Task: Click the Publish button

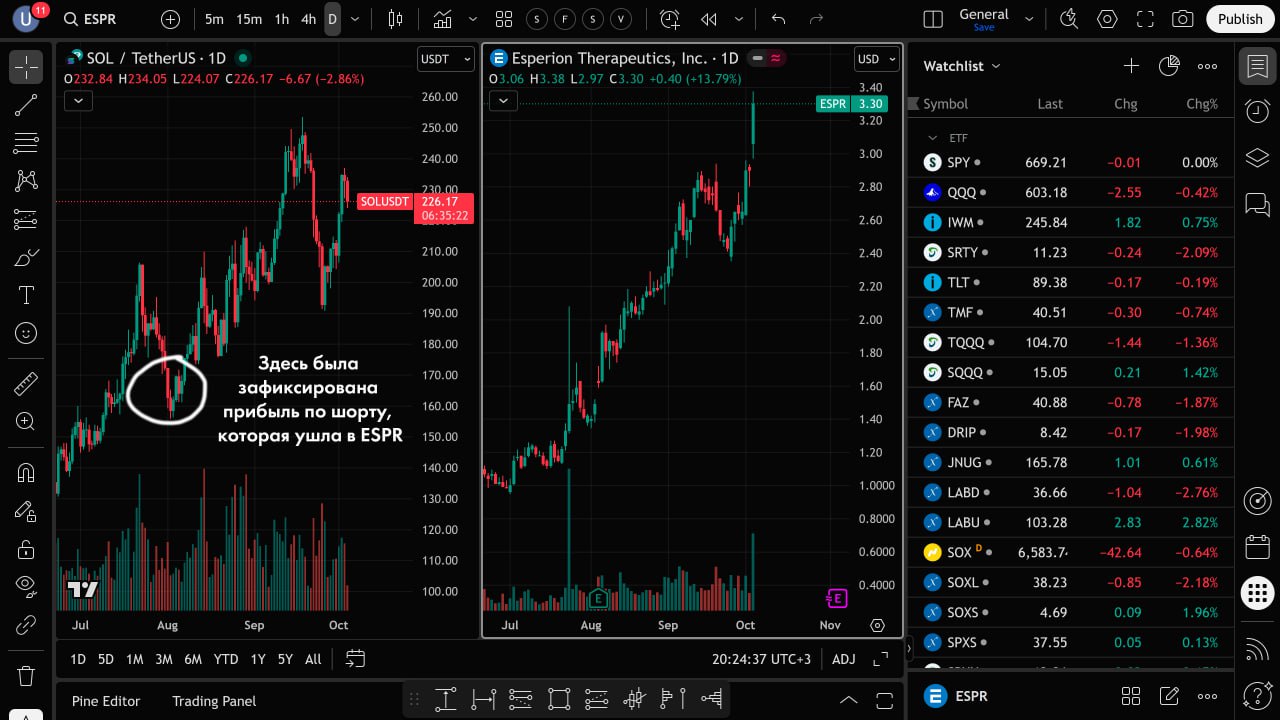Action: [x=1240, y=19]
